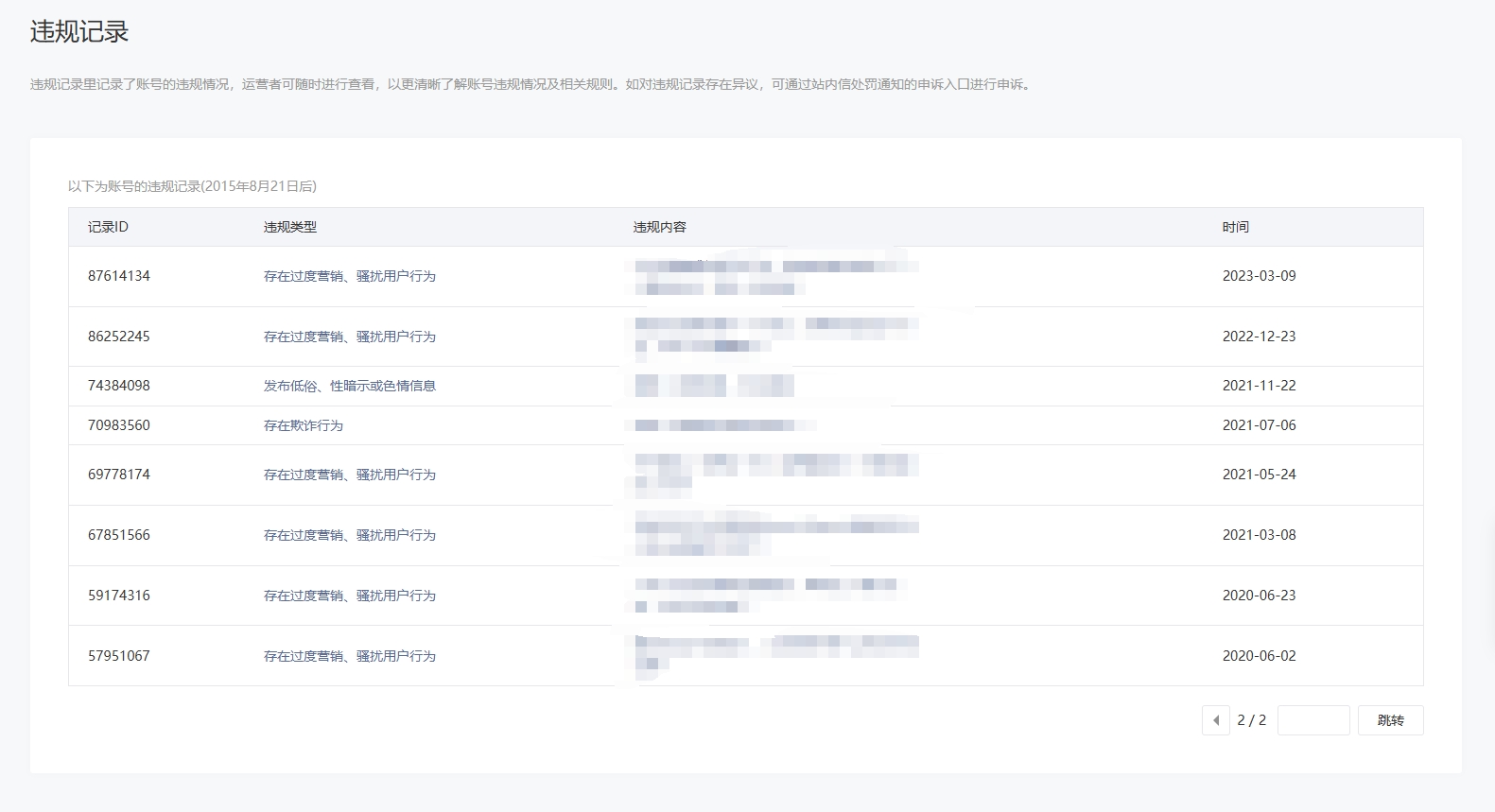Screen dimensions: 1495x812
Task: Open violation type link for record 59174316
Action: (x=349, y=596)
